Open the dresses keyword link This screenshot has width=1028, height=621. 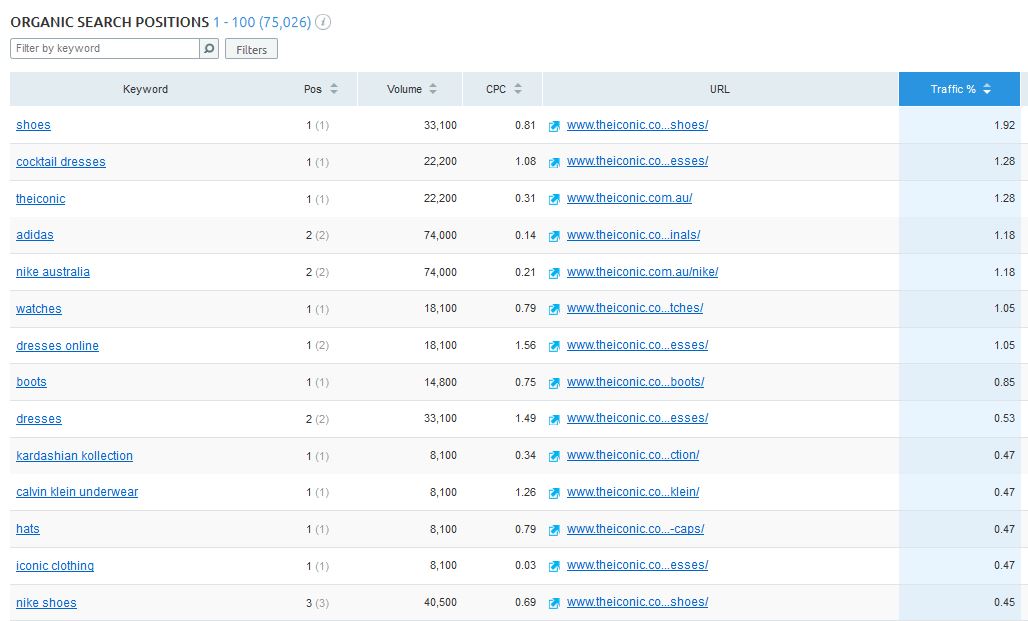point(39,418)
